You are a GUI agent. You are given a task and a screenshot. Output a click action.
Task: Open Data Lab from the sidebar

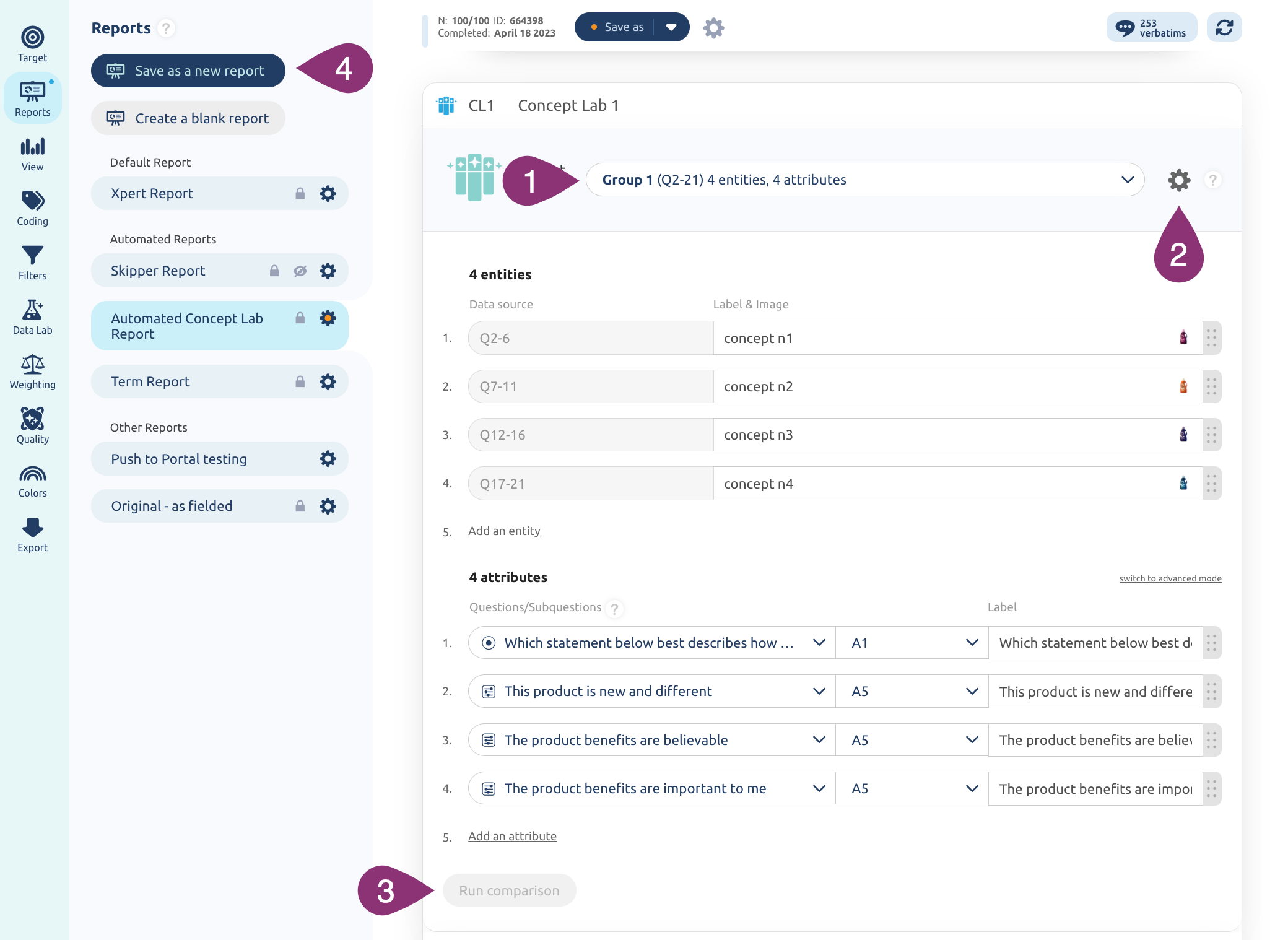click(32, 317)
